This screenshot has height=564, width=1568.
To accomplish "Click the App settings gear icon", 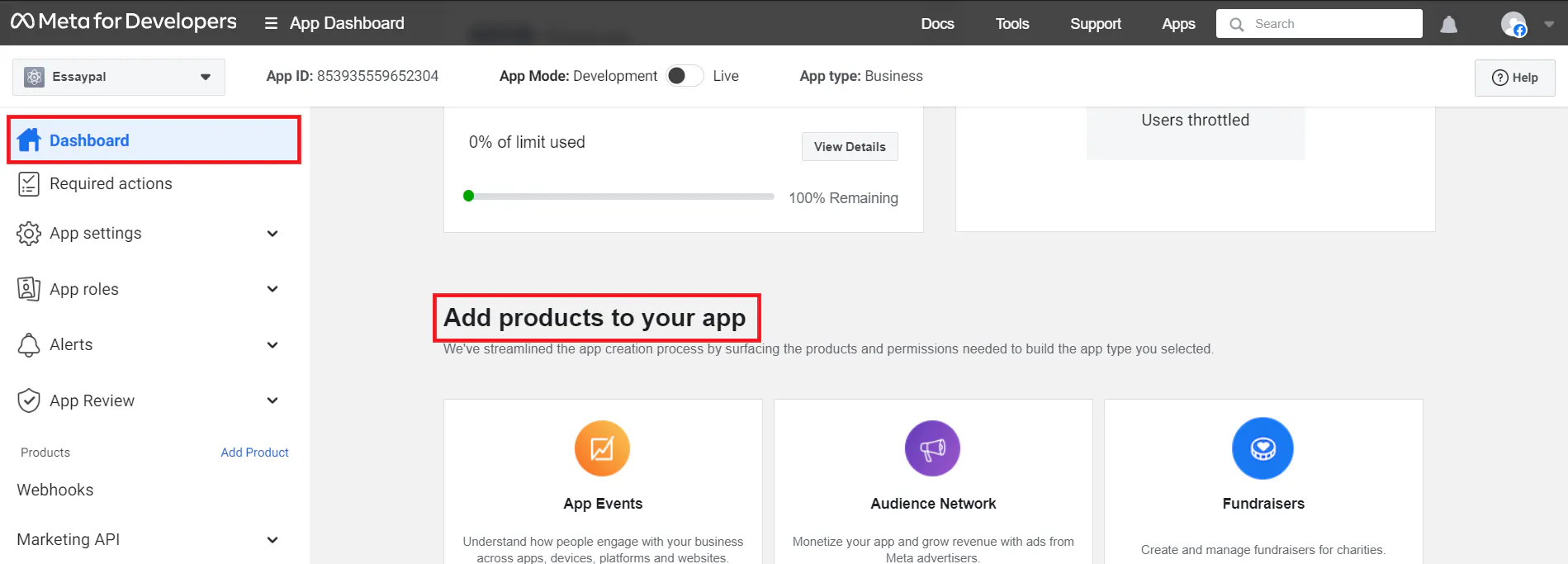I will [x=29, y=234].
